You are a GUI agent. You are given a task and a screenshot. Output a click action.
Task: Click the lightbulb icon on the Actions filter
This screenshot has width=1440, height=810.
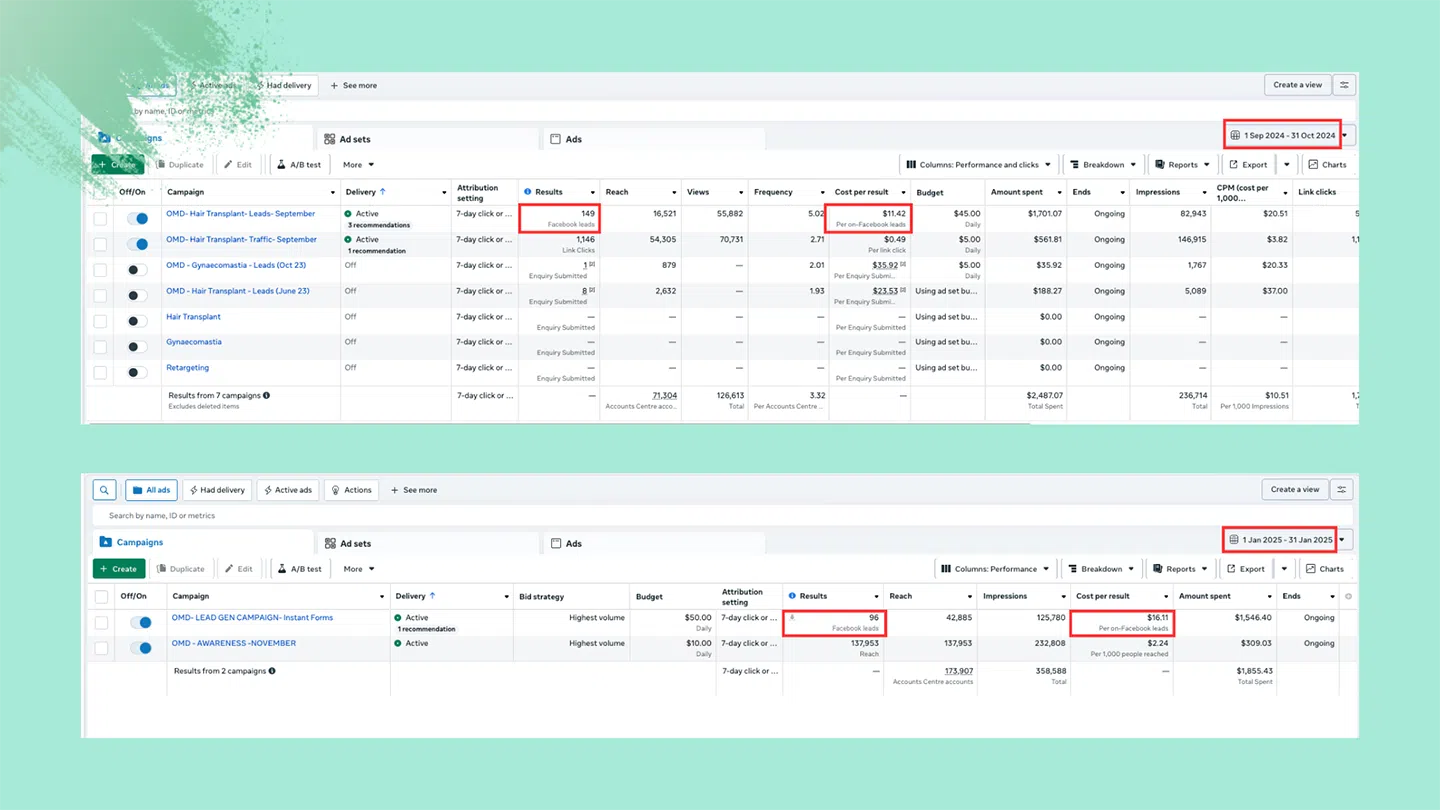(x=335, y=490)
